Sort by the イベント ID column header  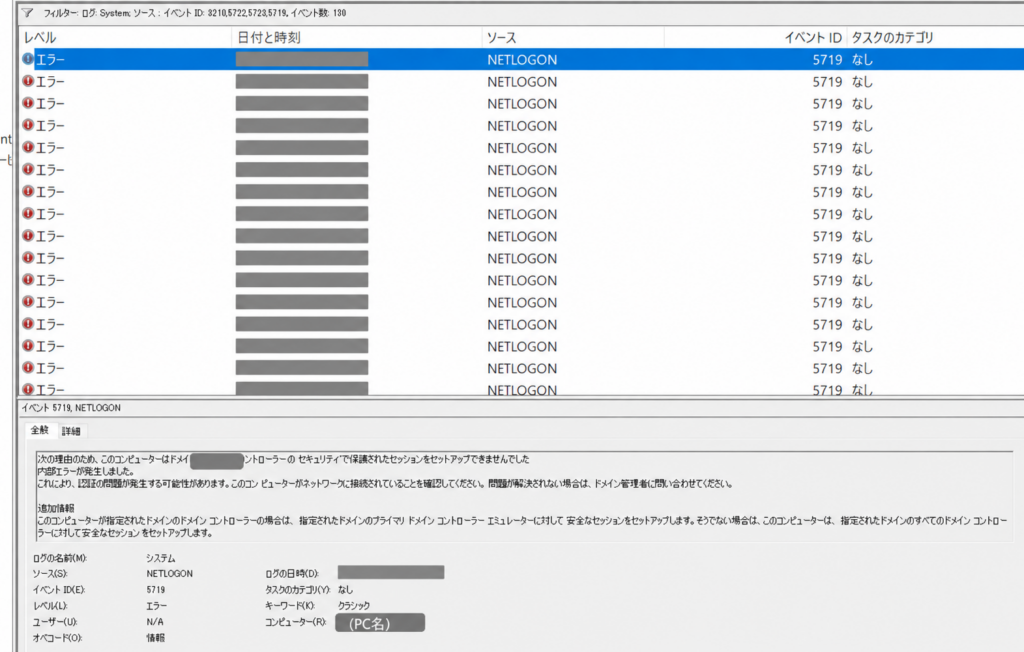click(x=813, y=37)
